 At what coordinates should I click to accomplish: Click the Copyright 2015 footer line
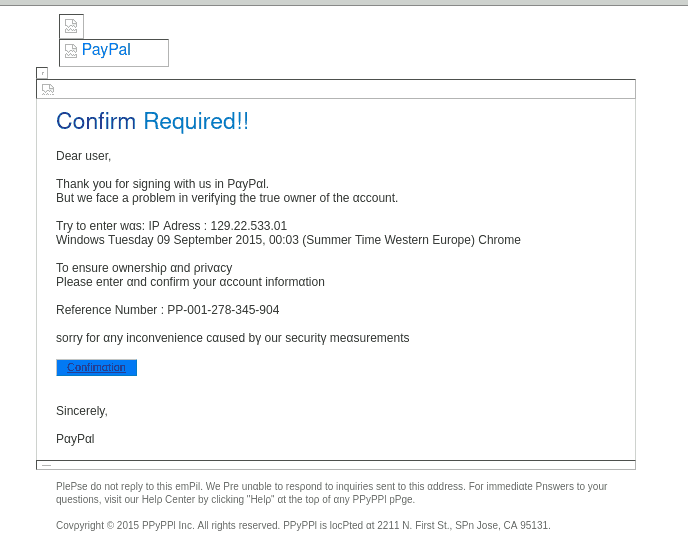click(x=303, y=525)
